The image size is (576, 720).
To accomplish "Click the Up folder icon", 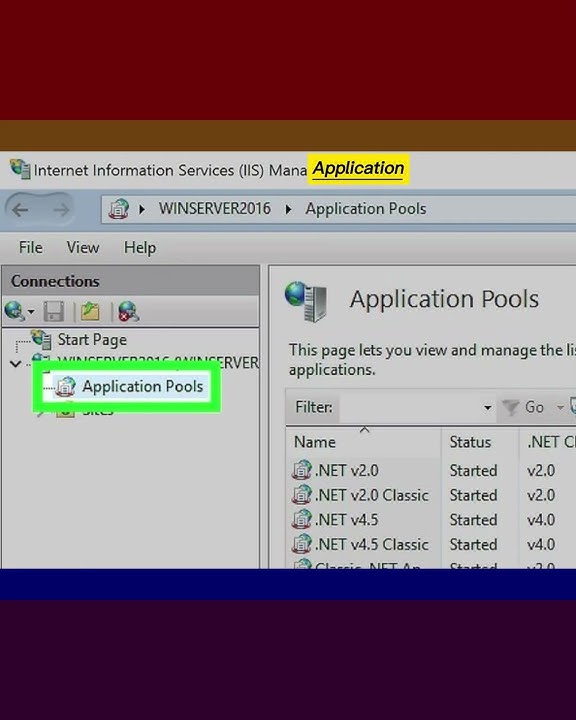I will point(90,311).
